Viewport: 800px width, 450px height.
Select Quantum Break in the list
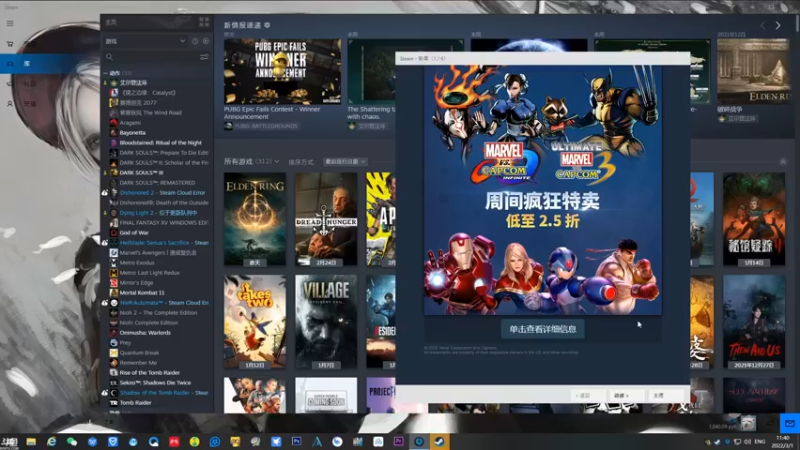tap(139, 353)
